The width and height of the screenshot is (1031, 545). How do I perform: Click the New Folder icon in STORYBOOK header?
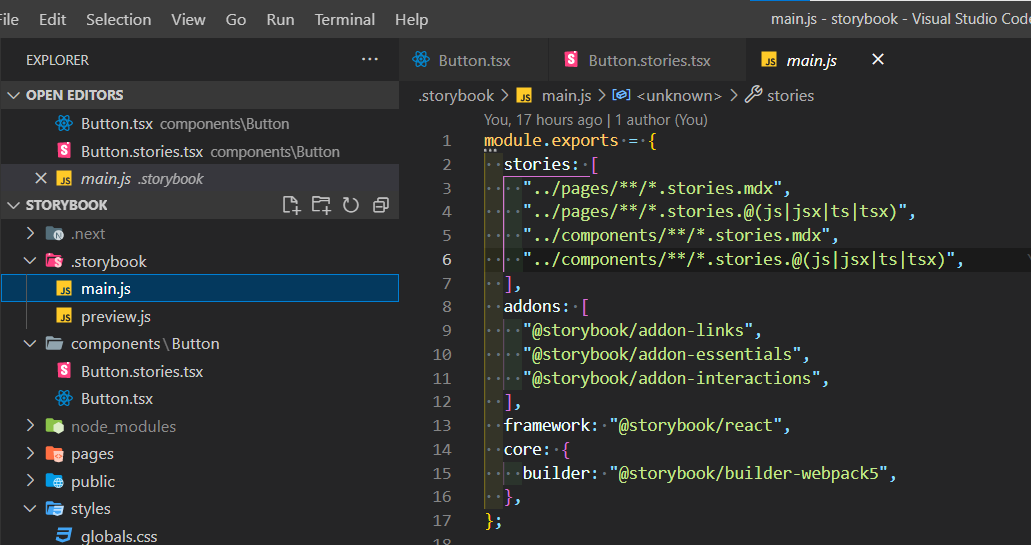(x=321, y=205)
